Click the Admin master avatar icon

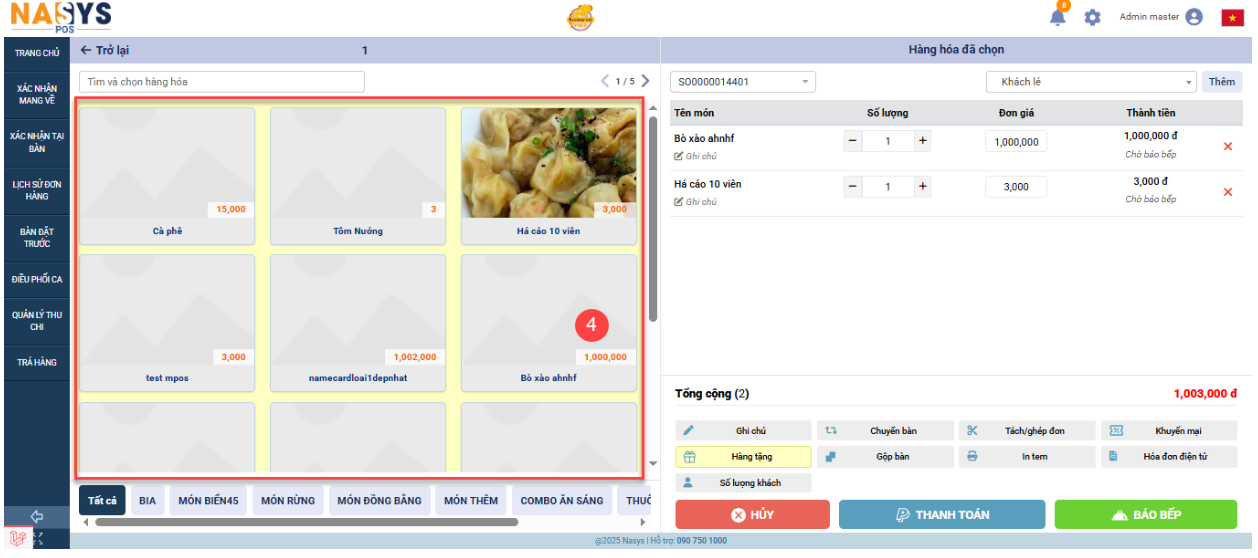coord(1193,17)
